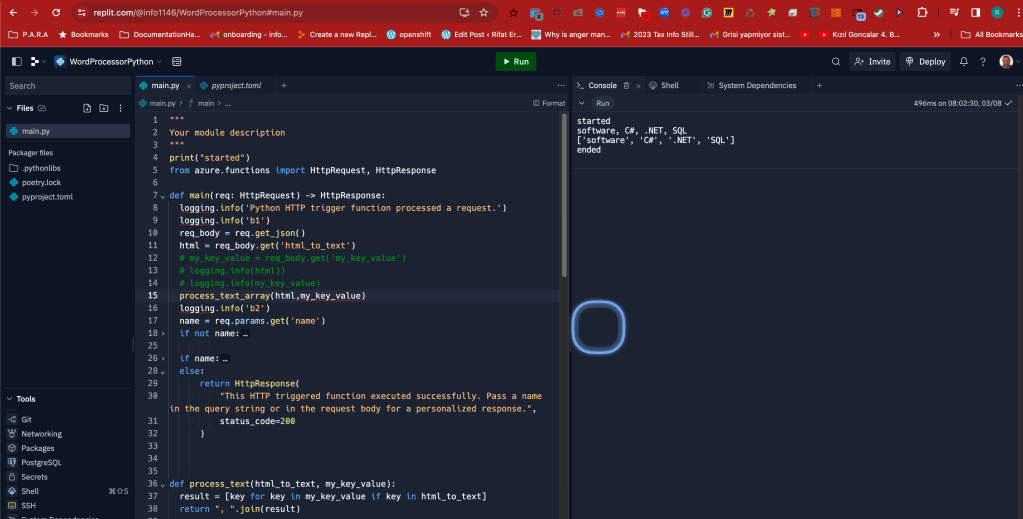This screenshot has width=1023, height=519.
Task: Open the Replit home logo menu
Action: (37, 61)
